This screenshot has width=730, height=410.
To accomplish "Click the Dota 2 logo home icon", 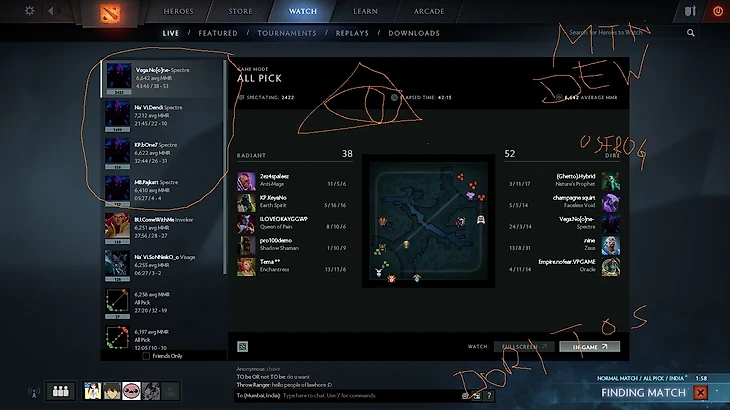I will coord(110,13).
